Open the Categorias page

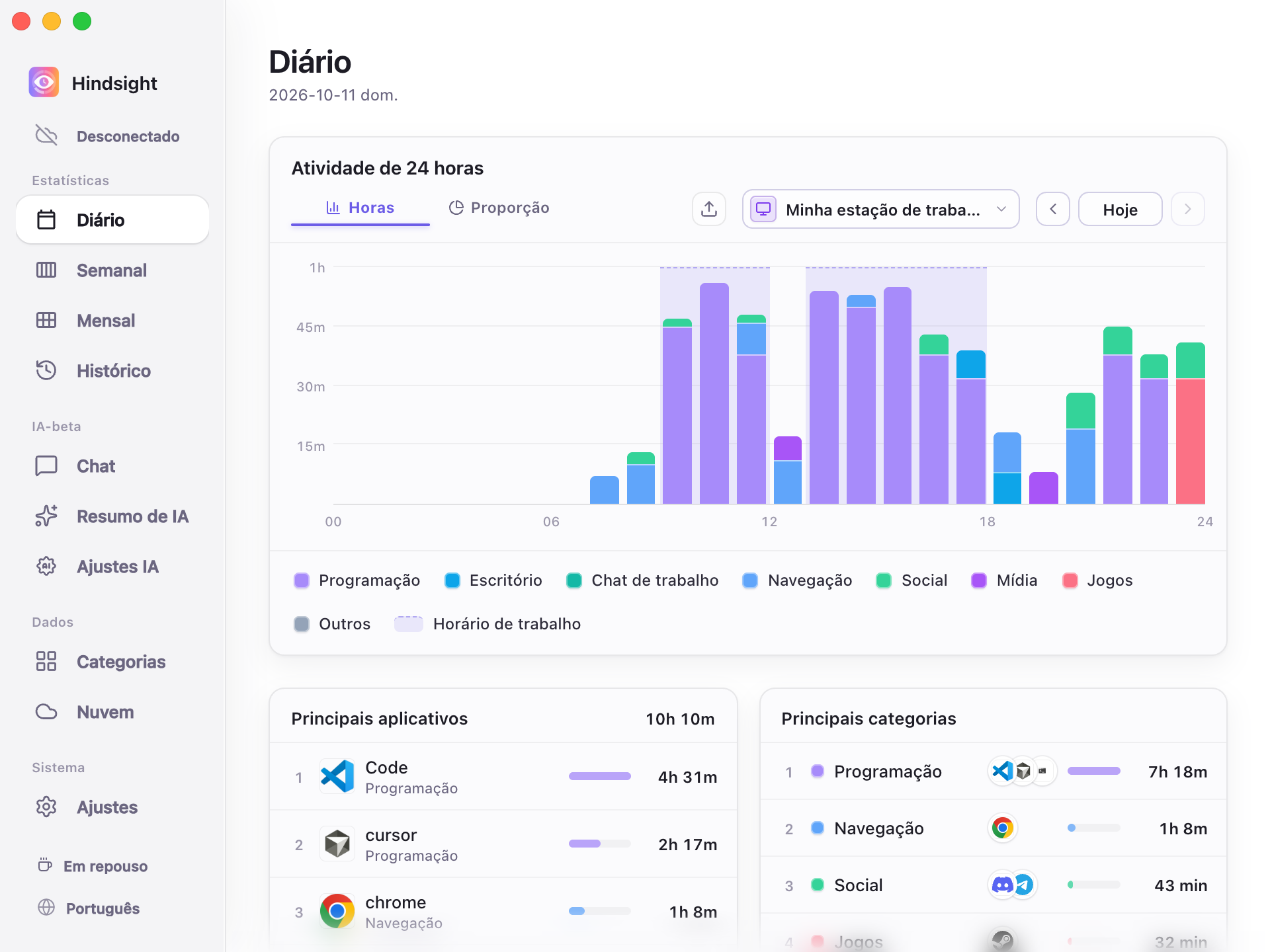(112, 662)
